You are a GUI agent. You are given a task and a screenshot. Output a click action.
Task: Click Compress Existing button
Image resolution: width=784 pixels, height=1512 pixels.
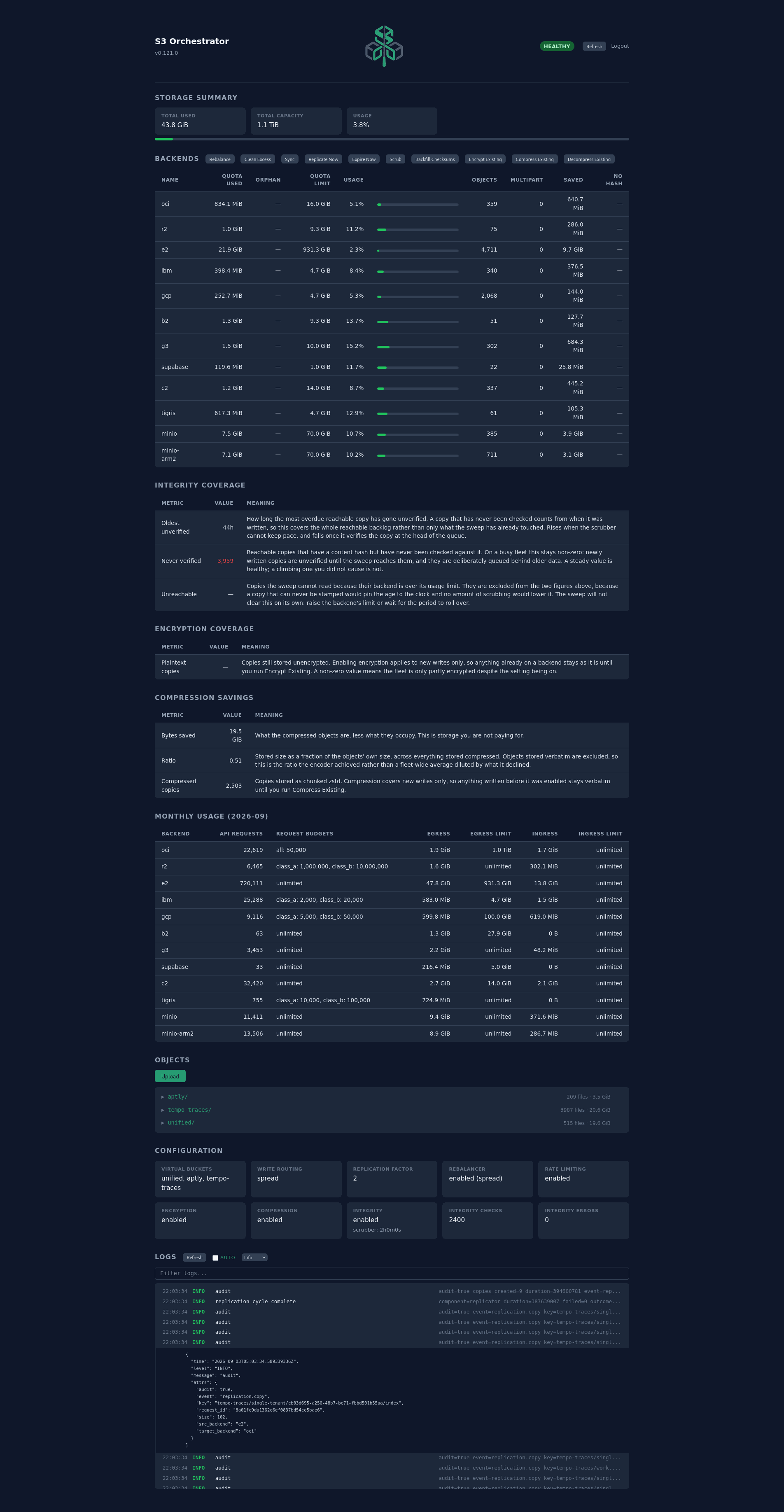pos(534,159)
